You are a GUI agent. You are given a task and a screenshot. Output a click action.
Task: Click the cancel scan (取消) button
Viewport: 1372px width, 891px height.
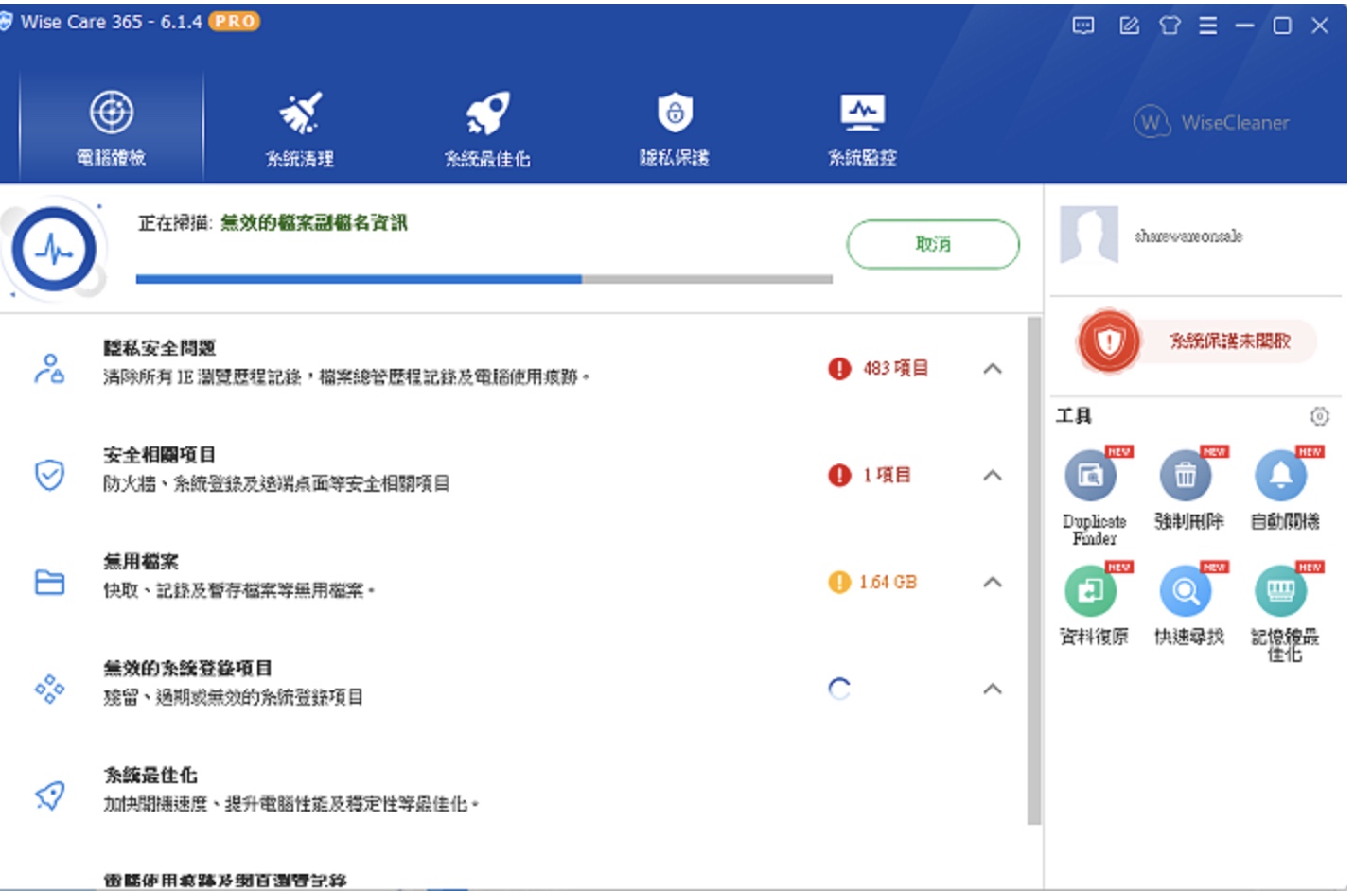point(933,244)
